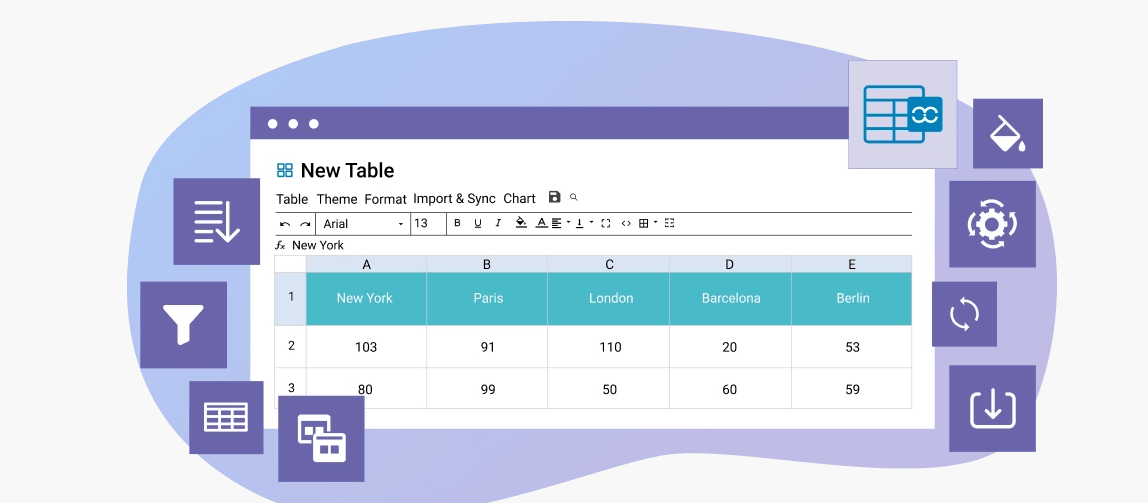
Task: Open the Import & Sync menu
Action: click(454, 198)
